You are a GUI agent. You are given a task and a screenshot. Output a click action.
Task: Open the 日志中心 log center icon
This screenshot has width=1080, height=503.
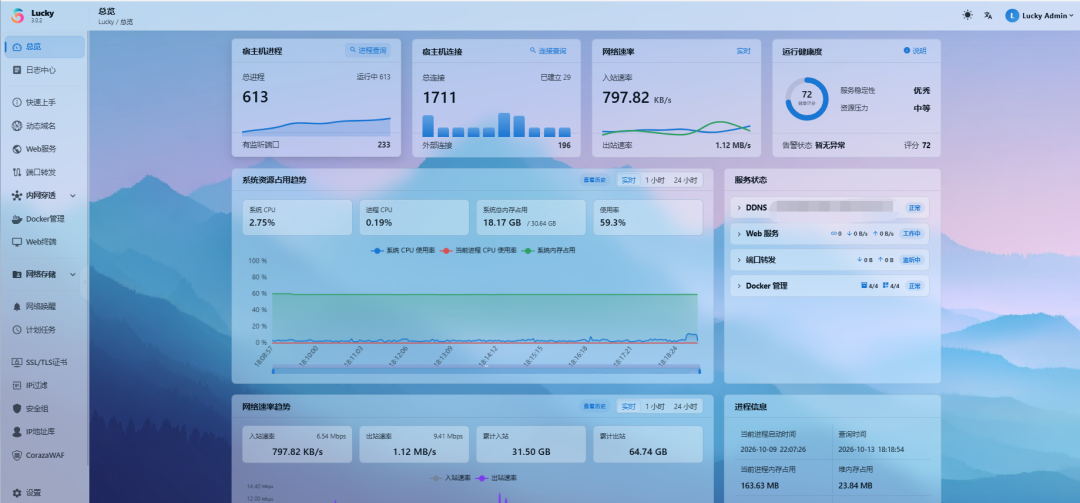point(17,70)
